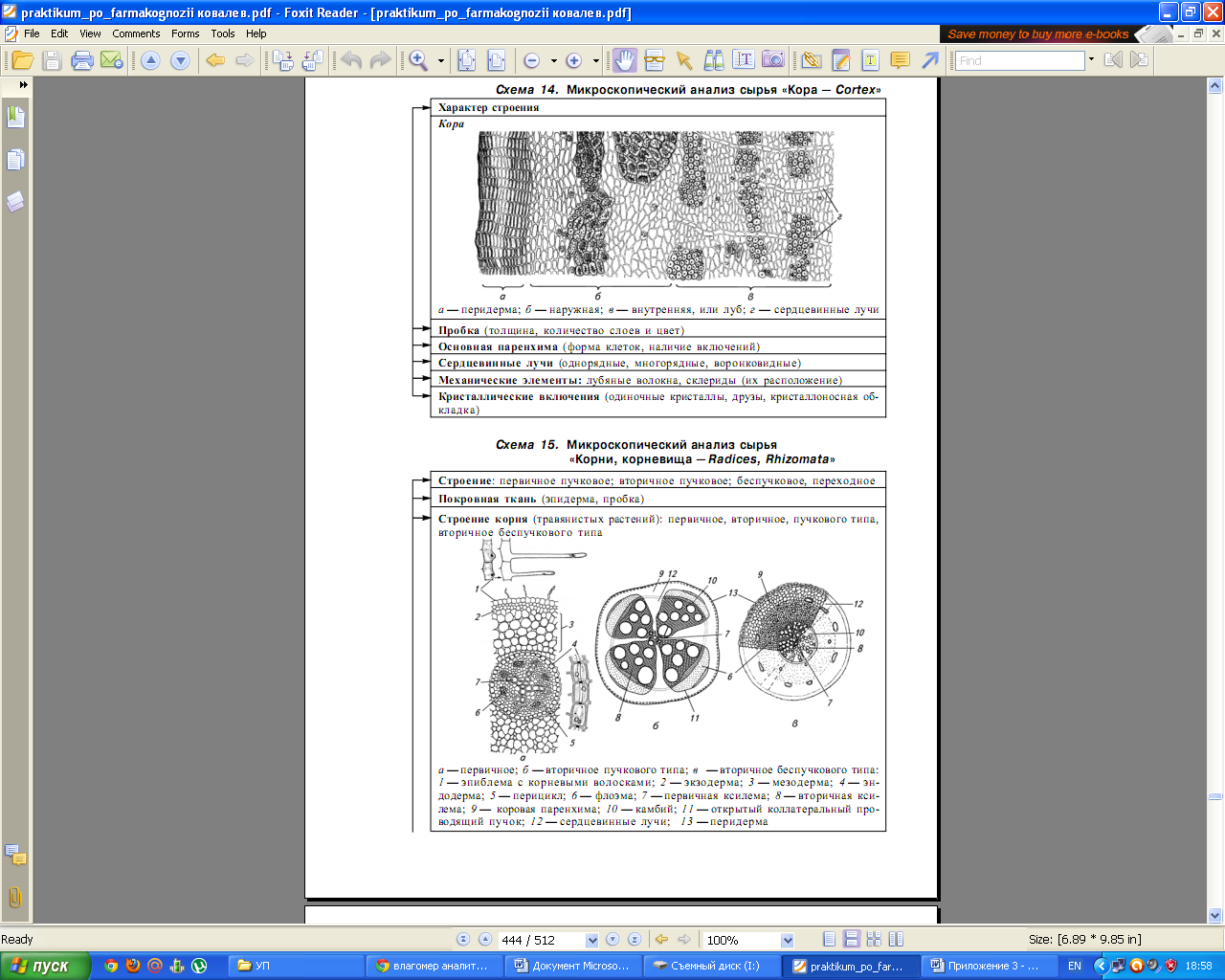1225x980 pixels.
Task: Select the arrow Select Annotation tool
Action: (684, 60)
